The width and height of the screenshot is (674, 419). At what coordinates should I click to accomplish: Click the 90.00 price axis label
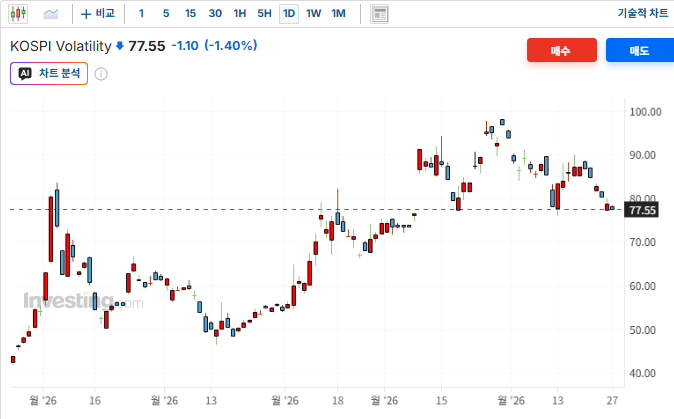643,155
